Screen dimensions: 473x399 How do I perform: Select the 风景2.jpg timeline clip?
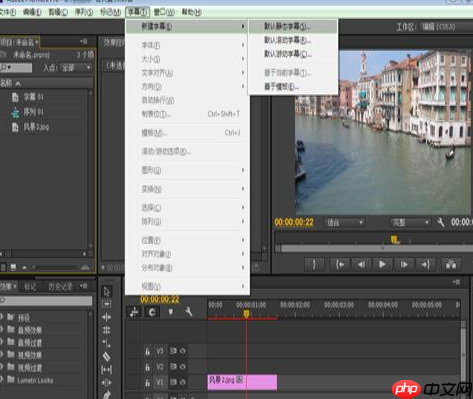242,382
